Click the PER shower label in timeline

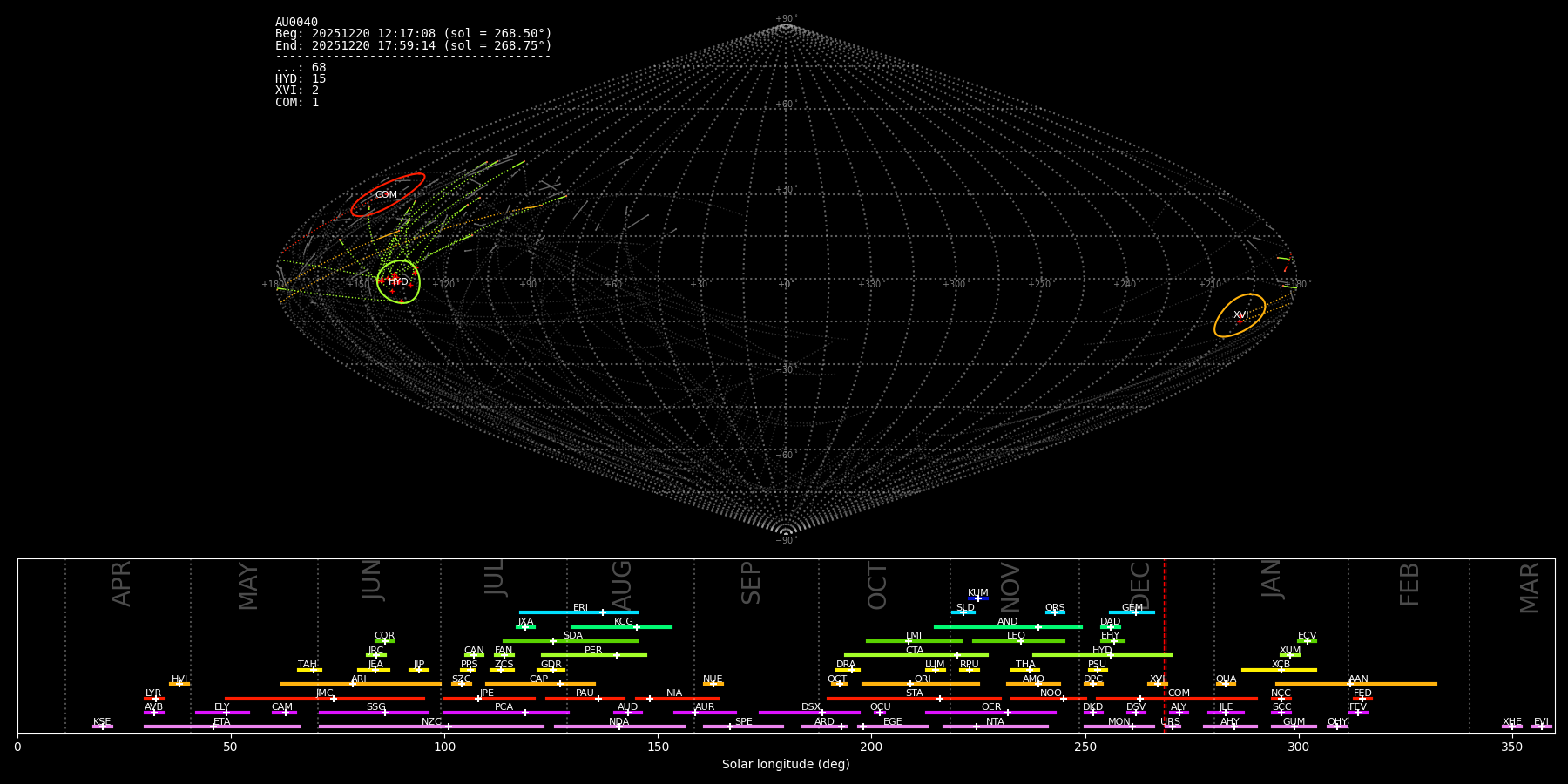click(593, 651)
